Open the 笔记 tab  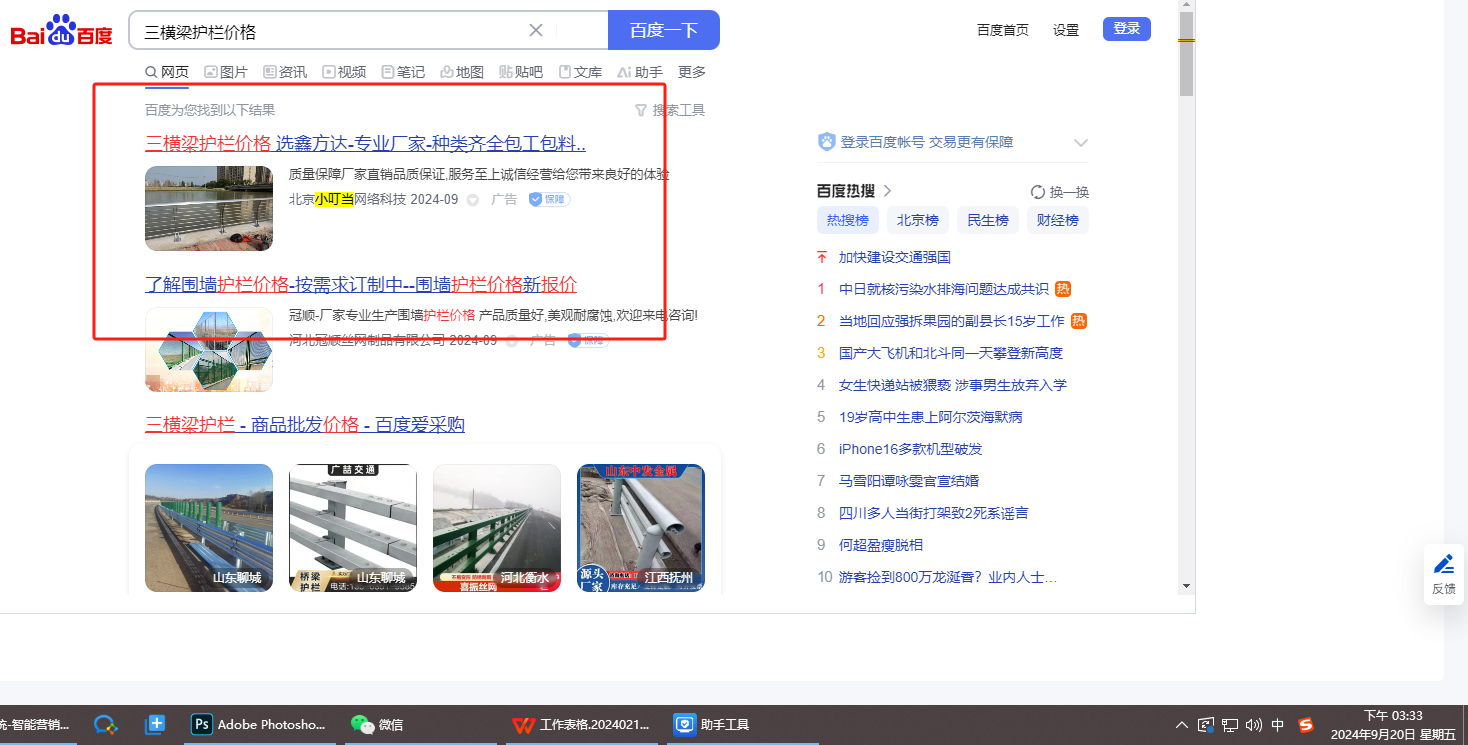tap(403, 72)
